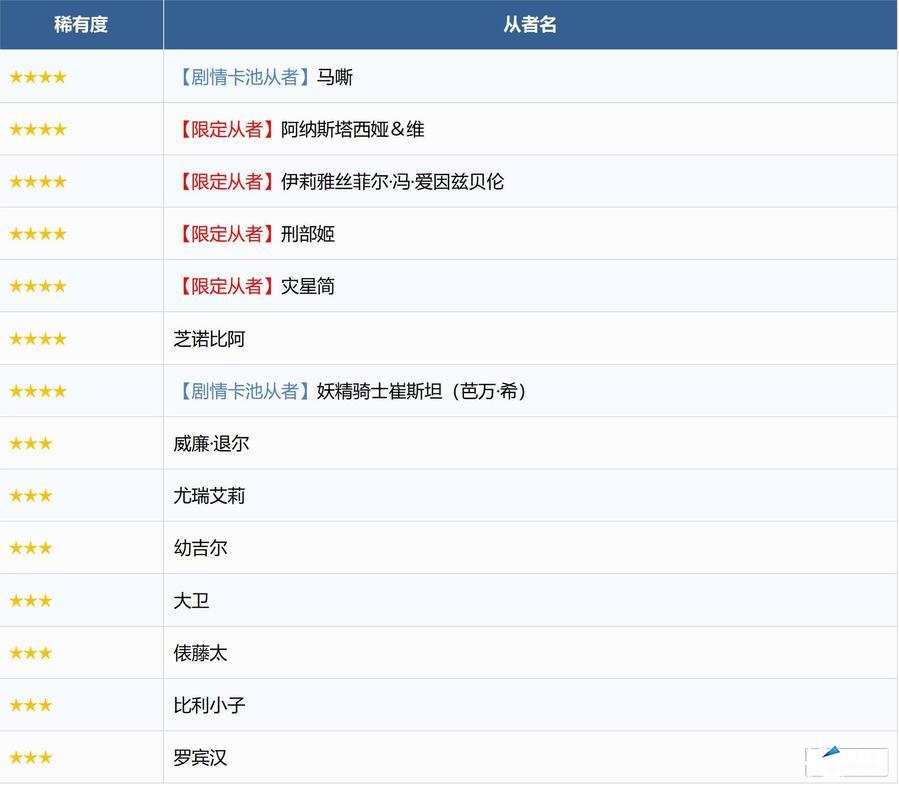Click the 罗宾汉 servant name
This screenshot has width=899, height=787.
click(200, 758)
